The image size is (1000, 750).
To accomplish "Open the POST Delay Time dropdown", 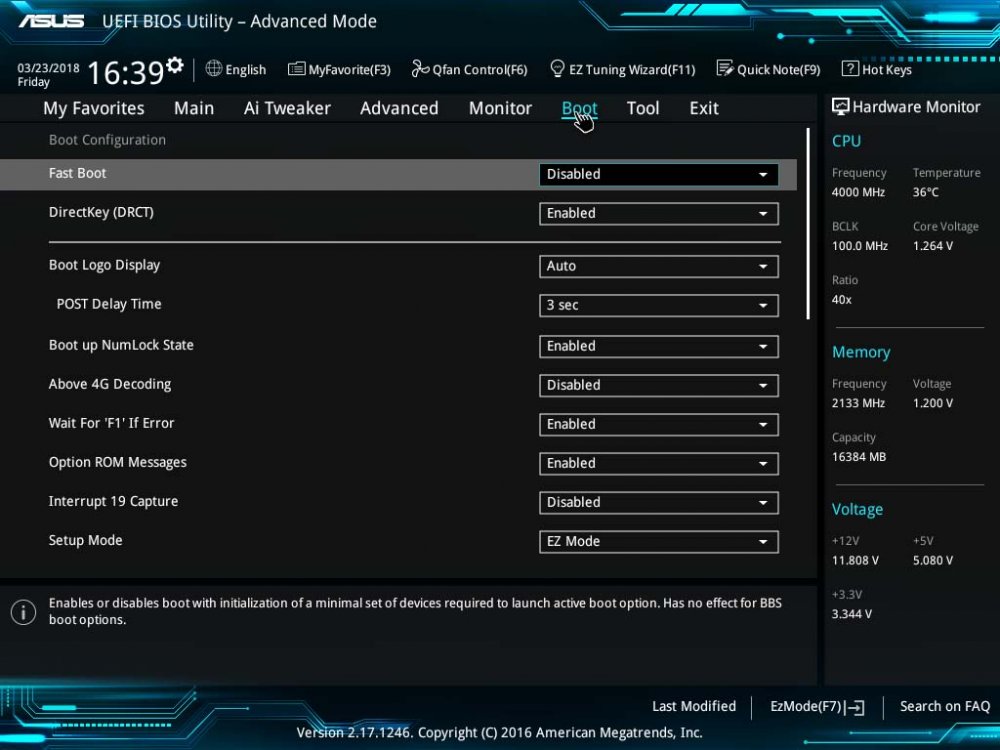I will 658,305.
